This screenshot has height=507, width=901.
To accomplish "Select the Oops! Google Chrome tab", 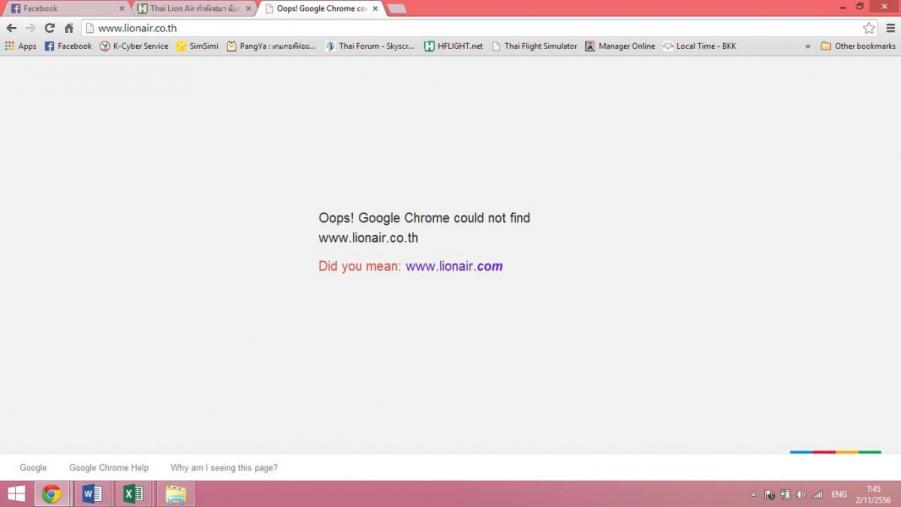I will pyautogui.click(x=319, y=9).
